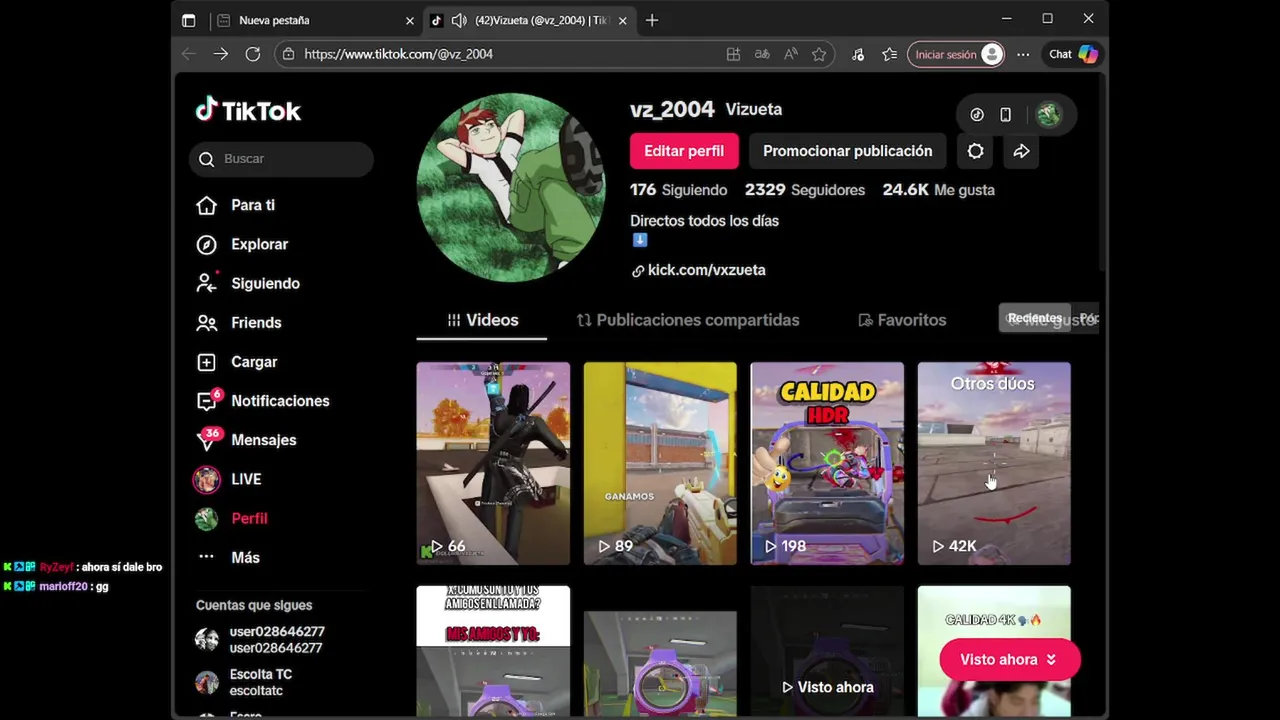The width and height of the screenshot is (1280, 720).
Task: Switch to the Favoritos tab
Action: (x=902, y=320)
